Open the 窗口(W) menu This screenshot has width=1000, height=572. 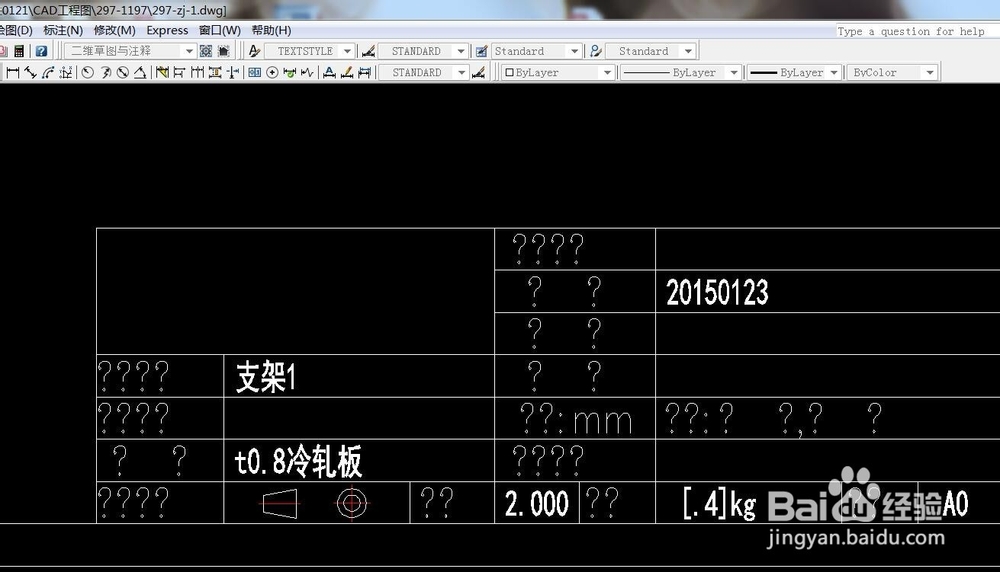point(219,30)
